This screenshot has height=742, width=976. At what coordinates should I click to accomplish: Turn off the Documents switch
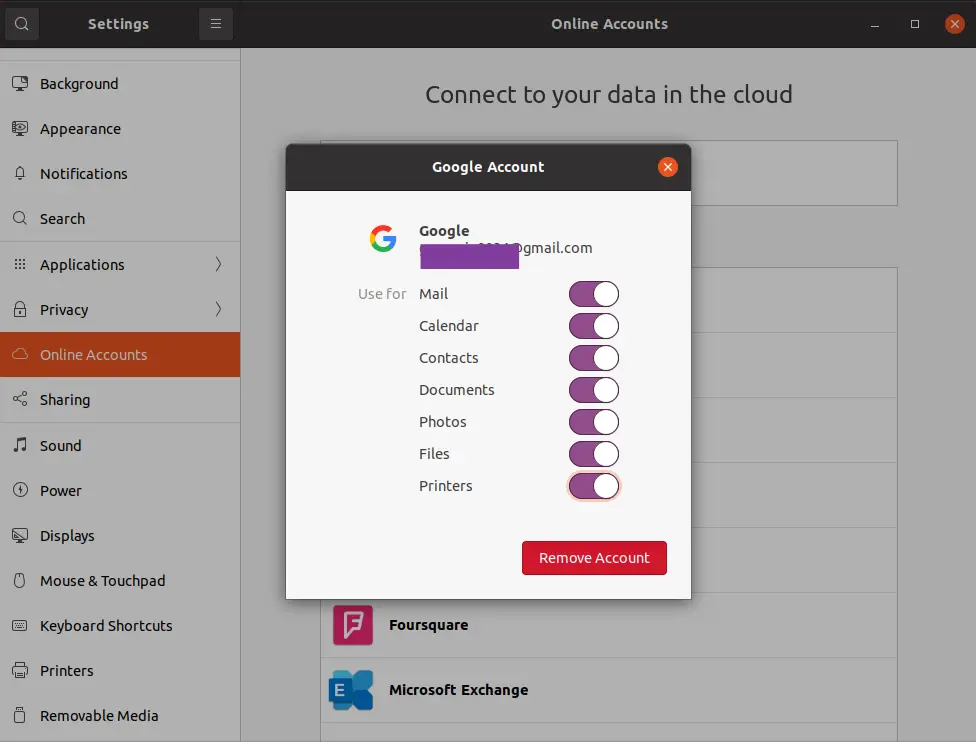pyautogui.click(x=594, y=390)
